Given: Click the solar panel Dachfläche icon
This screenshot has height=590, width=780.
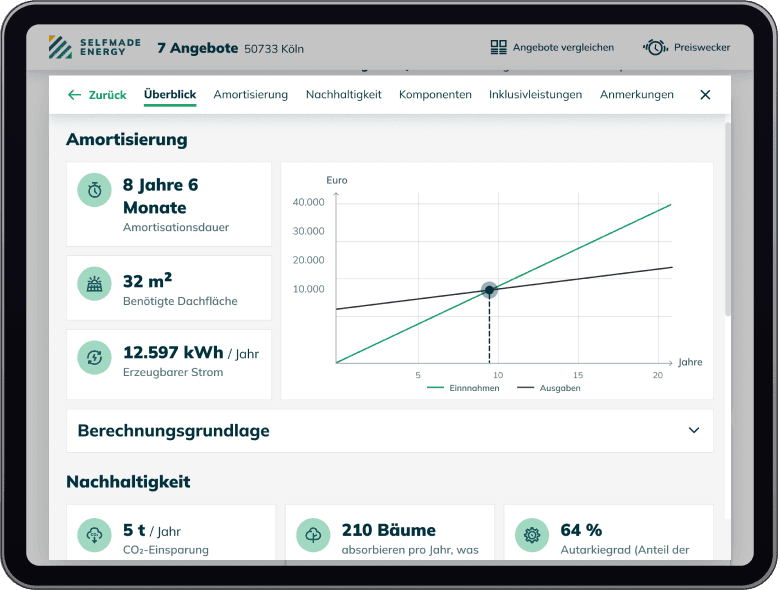Looking at the screenshot, I should 94,284.
